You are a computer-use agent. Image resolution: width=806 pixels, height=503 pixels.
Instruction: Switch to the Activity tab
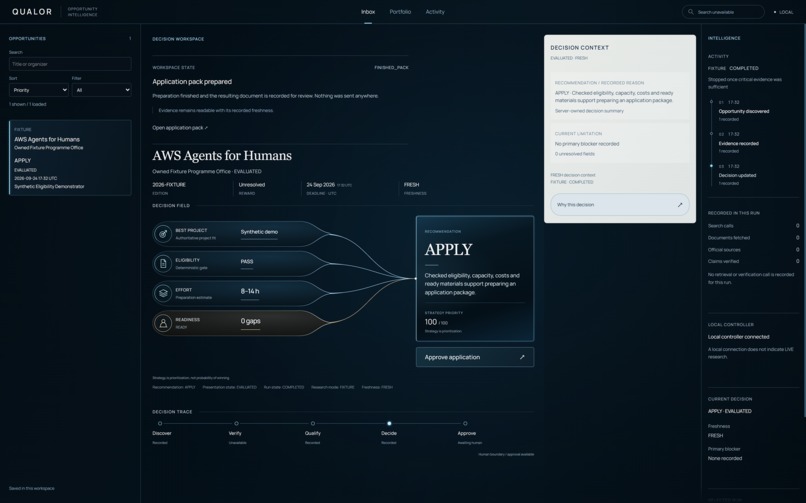tap(435, 12)
